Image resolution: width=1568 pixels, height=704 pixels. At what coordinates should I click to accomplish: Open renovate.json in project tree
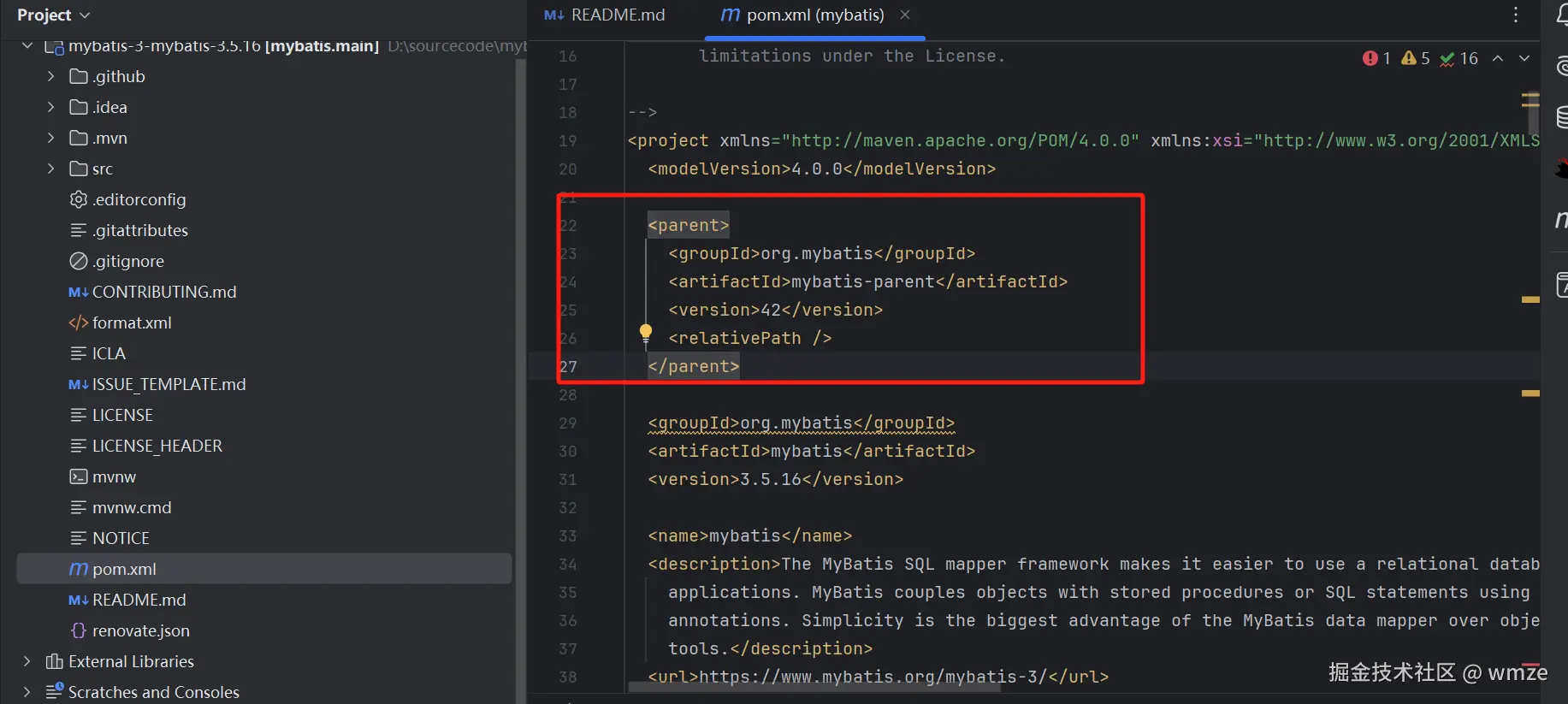coord(141,630)
